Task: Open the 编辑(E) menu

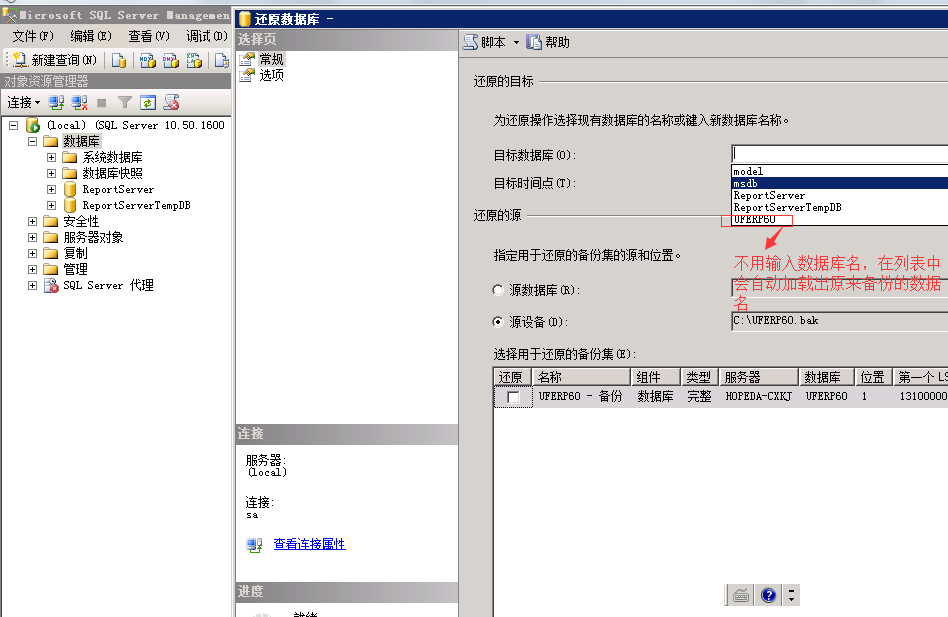Action: tap(91, 36)
